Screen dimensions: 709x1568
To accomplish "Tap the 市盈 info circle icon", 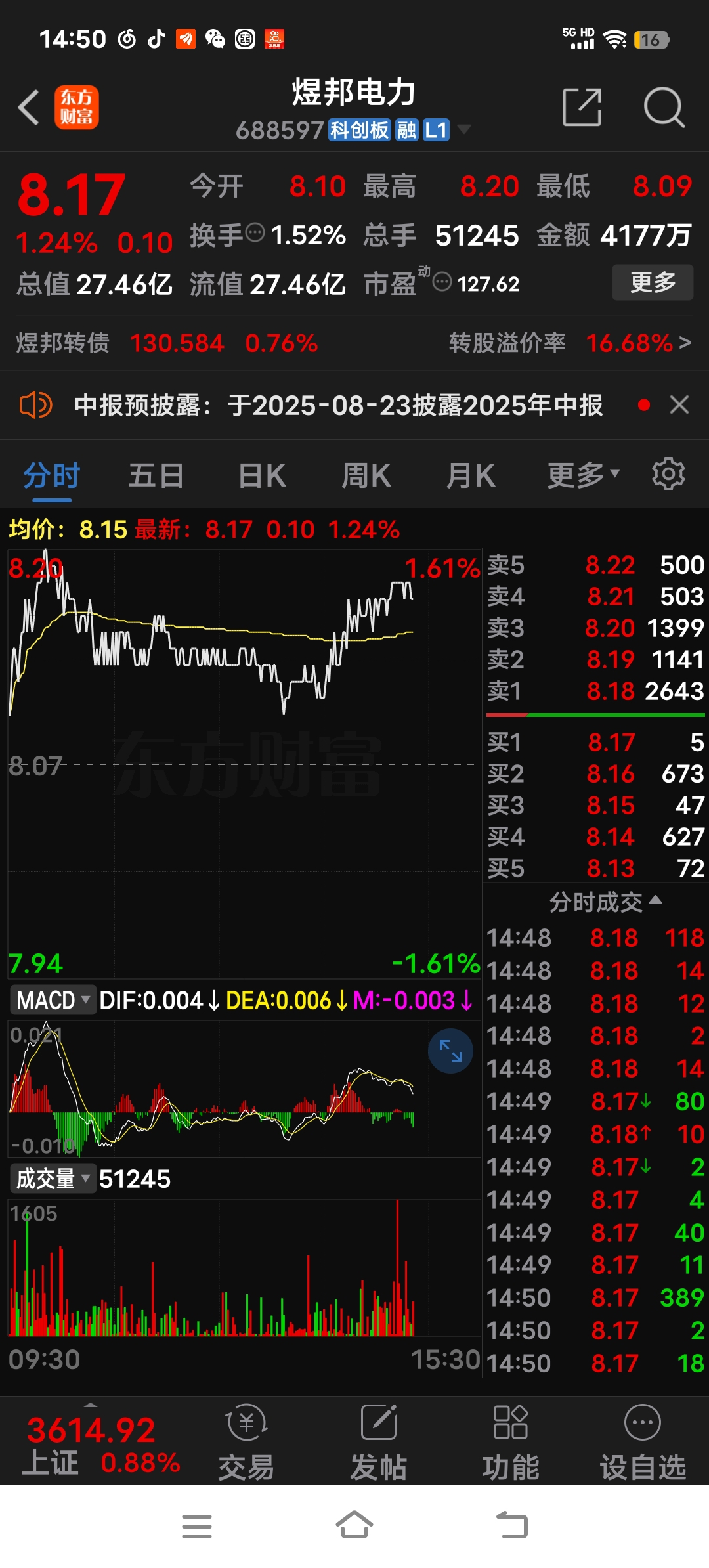I will click(x=442, y=282).
